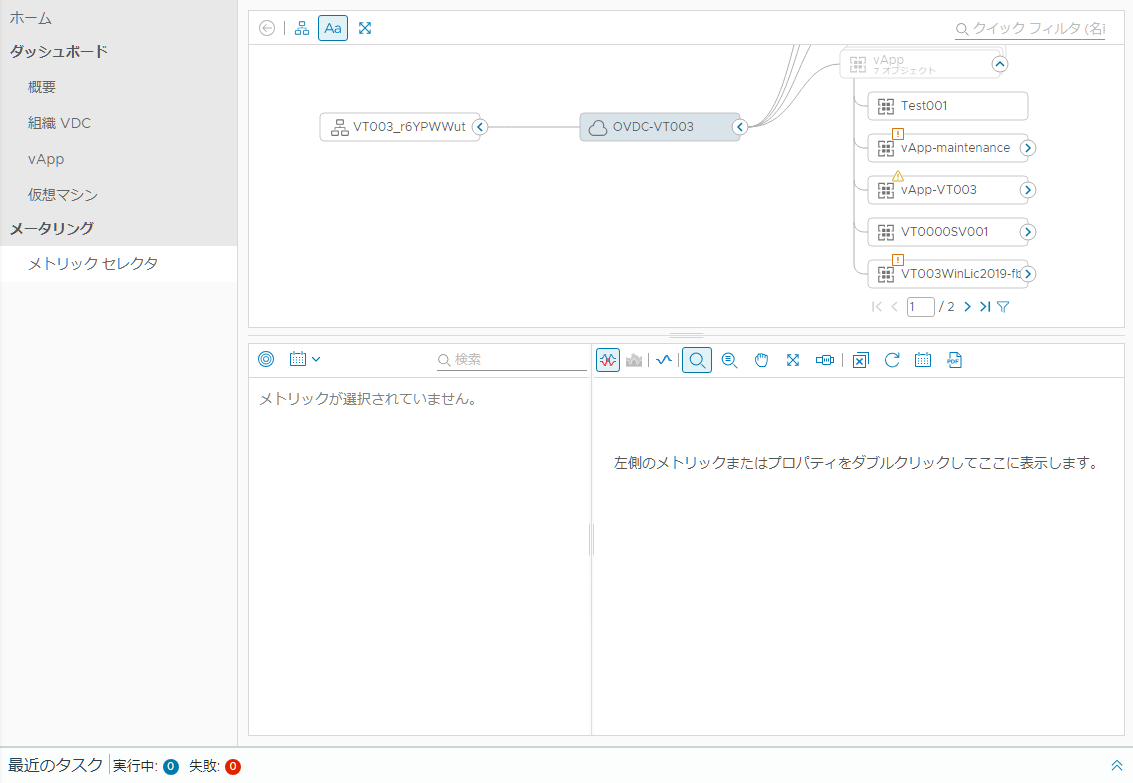Expand the VT003WinLic2019 node
1133x783 pixels.
[1028, 274]
